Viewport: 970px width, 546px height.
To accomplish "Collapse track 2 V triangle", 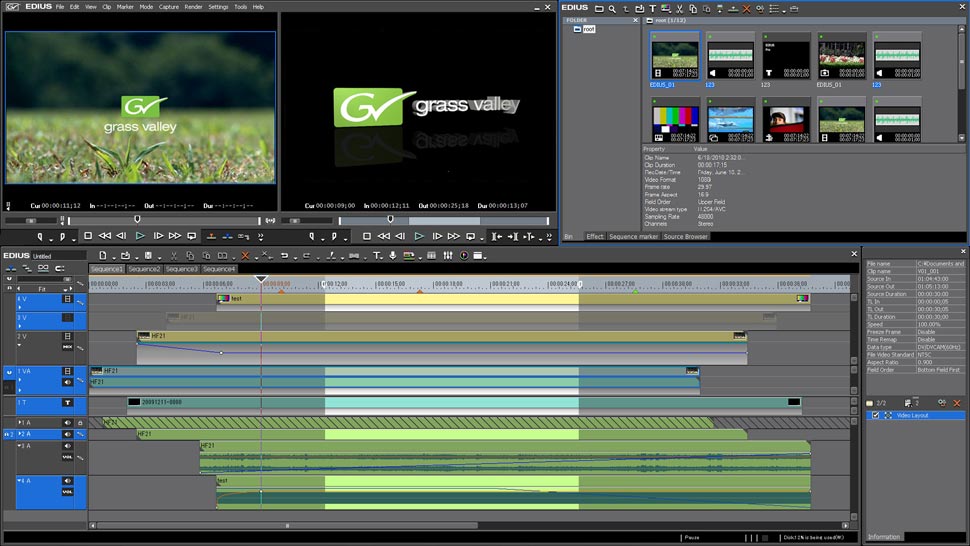I will pyautogui.click(x=20, y=345).
